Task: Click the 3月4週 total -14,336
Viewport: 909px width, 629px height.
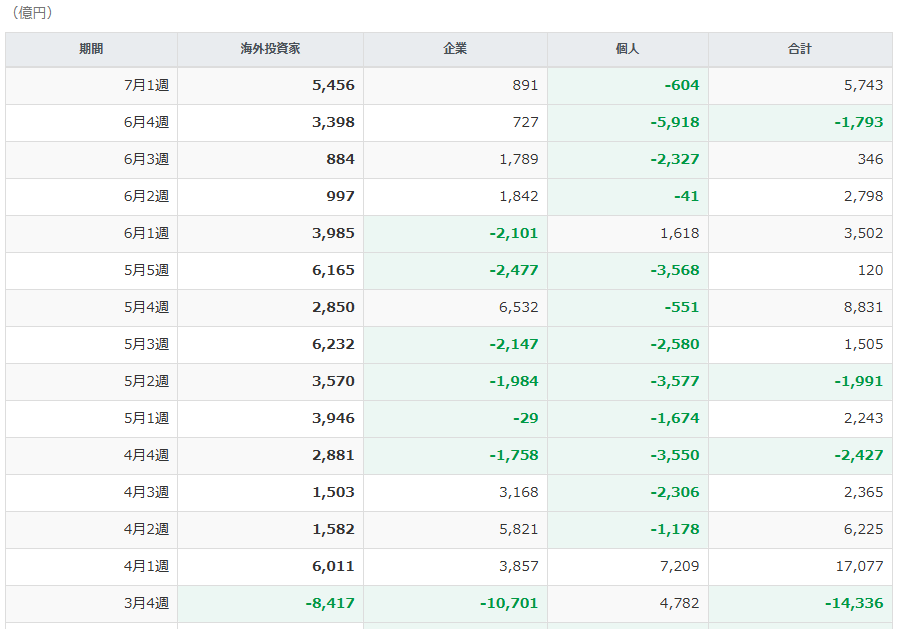Action: click(x=854, y=603)
